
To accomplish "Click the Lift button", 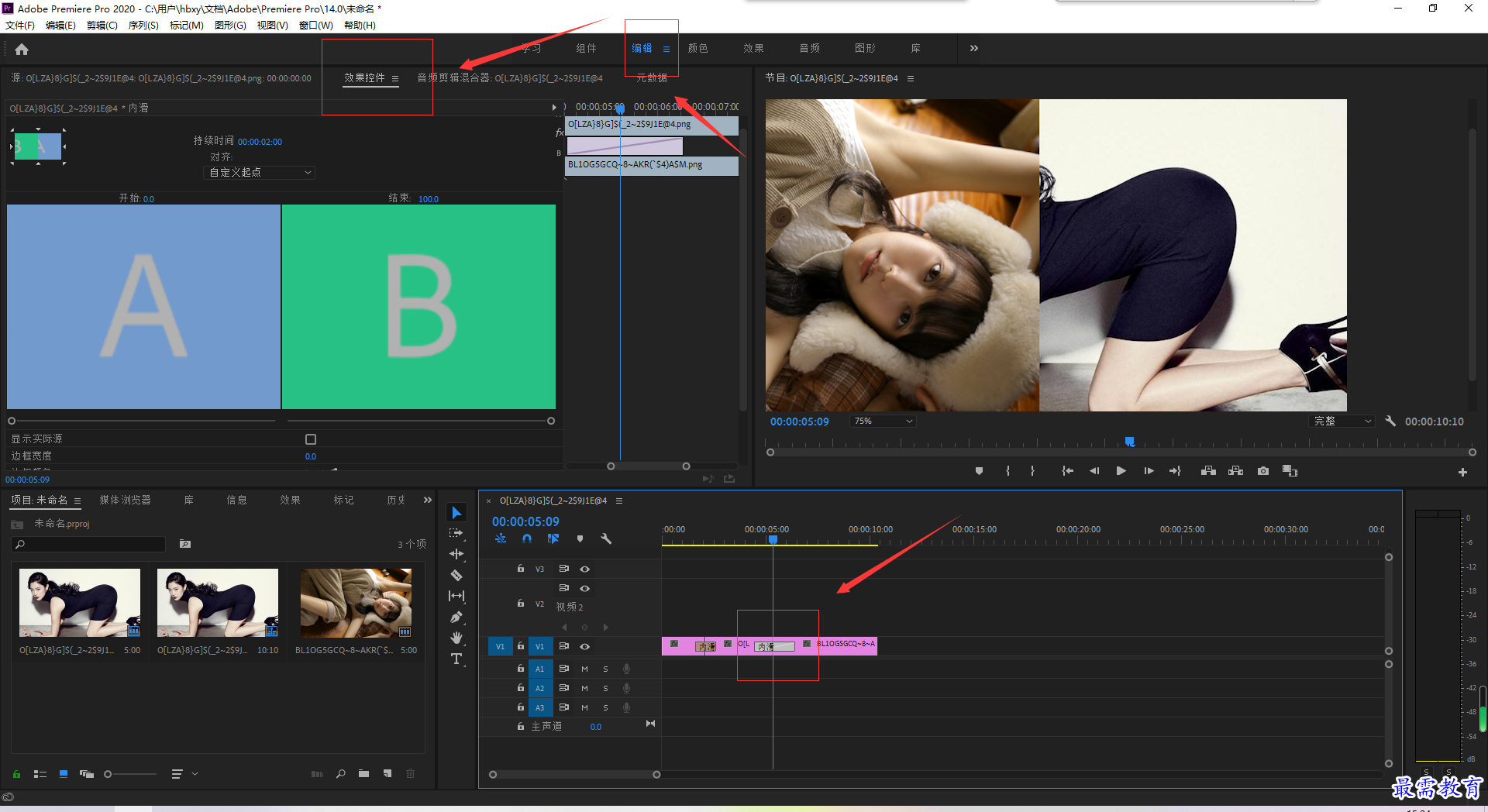I will coord(1208,471).
